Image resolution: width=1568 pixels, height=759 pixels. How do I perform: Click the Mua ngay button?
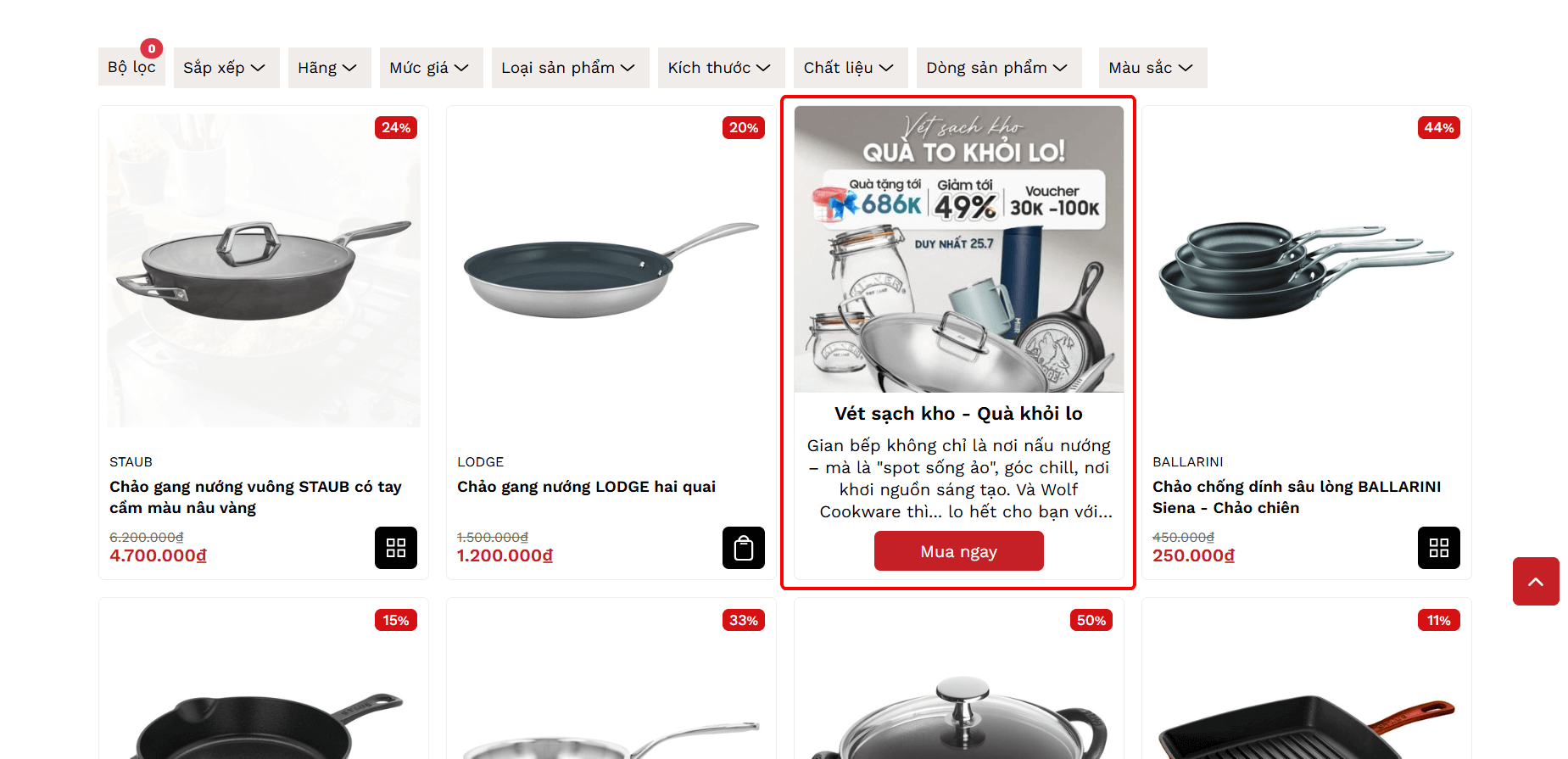[959, 551]
